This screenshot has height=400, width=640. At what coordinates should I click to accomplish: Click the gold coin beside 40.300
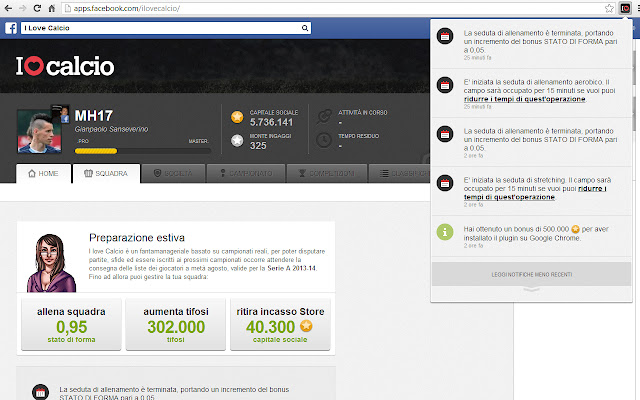coord(307,326)
